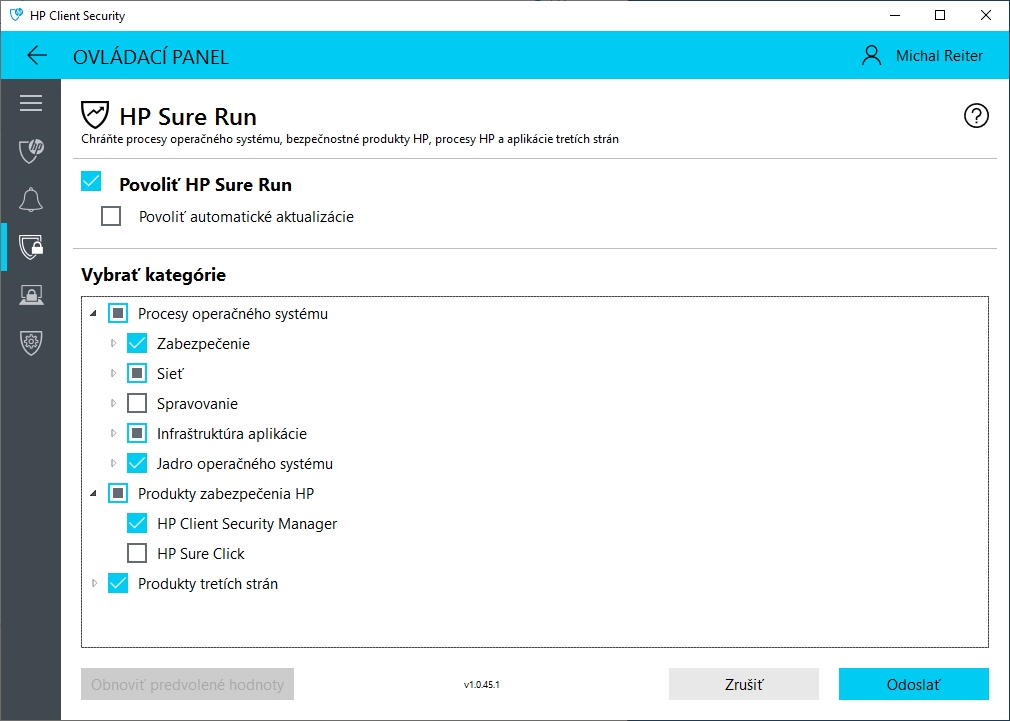Click the user profile icon

872,56
